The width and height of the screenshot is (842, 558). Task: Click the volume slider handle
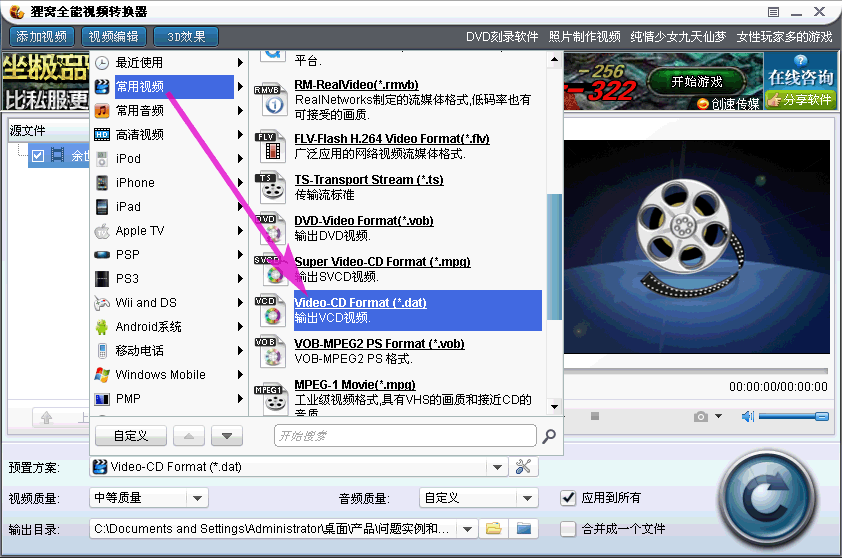pos(822,416)
